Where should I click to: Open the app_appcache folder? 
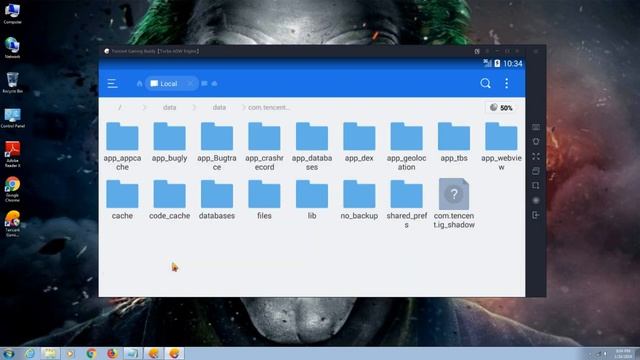[x=122, y=147]
